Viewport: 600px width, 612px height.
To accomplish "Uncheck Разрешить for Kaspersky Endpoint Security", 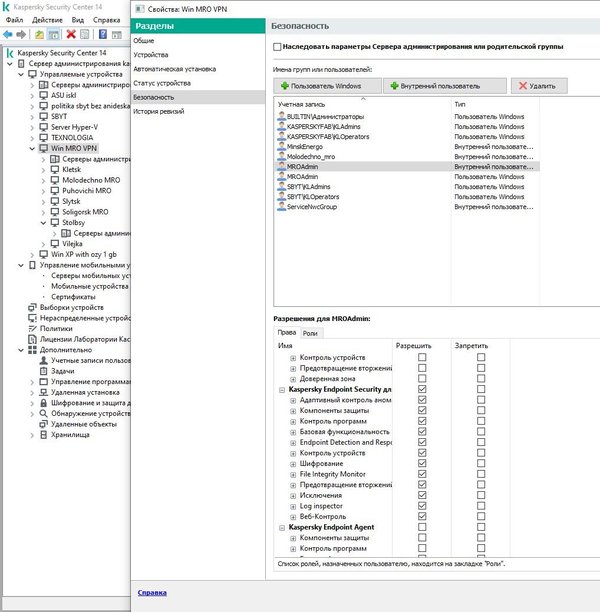I will 422,389.
